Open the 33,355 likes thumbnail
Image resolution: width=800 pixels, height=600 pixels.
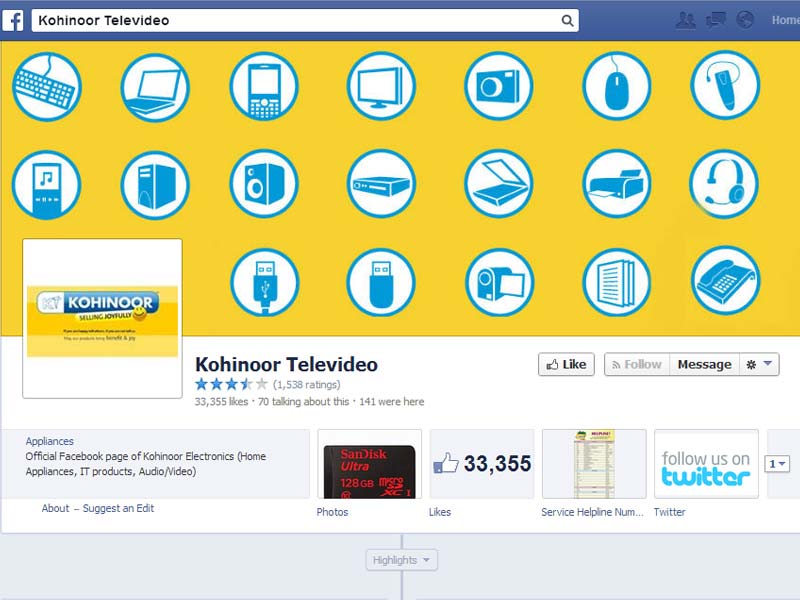click(x=482, y=464)
